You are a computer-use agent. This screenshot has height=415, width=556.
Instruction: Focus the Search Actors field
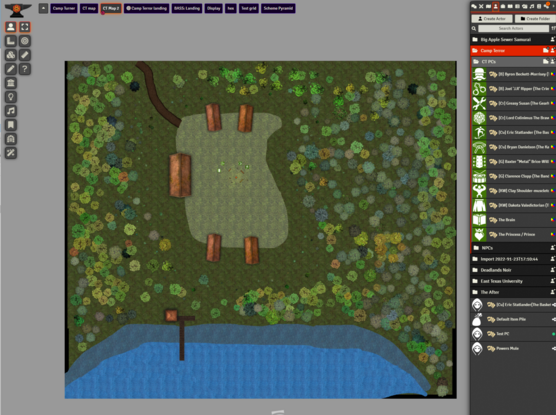513,28
